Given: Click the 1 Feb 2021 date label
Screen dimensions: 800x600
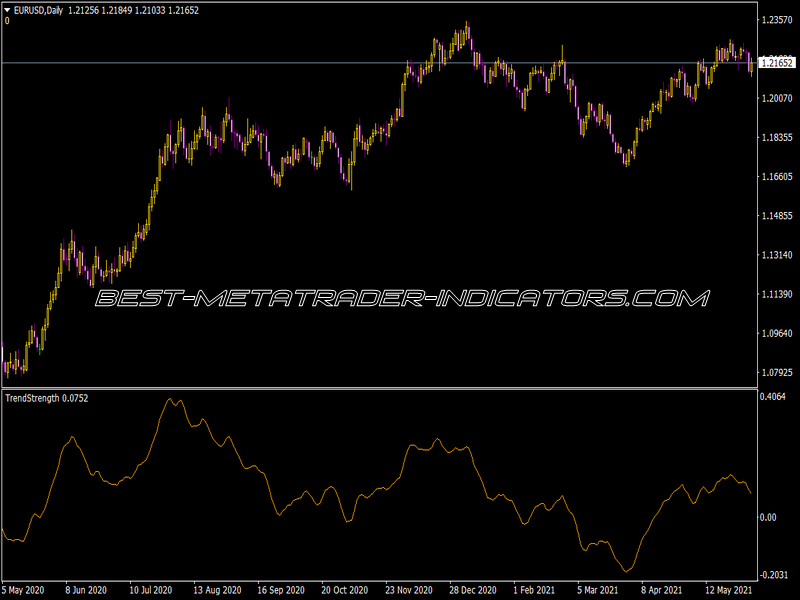Looking at the screenshot, I should (534, 590).
